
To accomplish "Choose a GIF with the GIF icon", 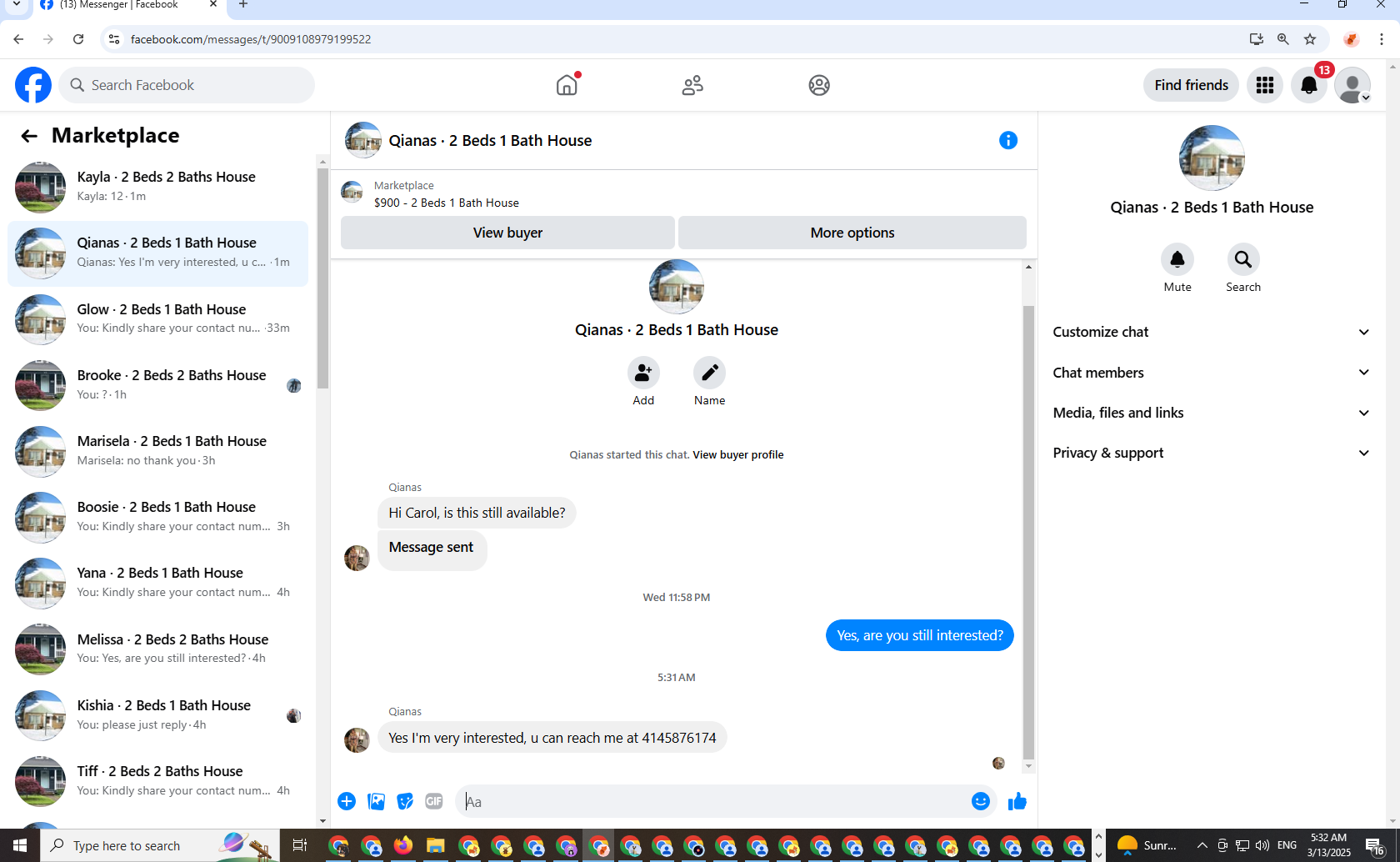I will tap(434, 801).
